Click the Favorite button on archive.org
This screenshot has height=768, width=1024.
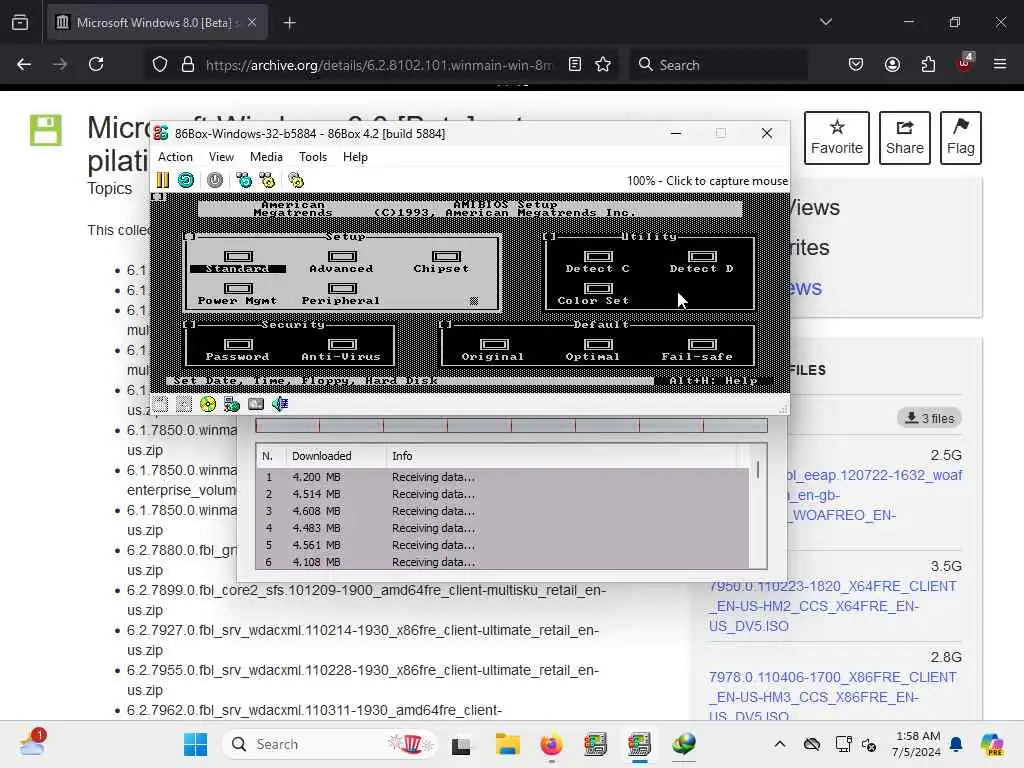pos(837,138)
